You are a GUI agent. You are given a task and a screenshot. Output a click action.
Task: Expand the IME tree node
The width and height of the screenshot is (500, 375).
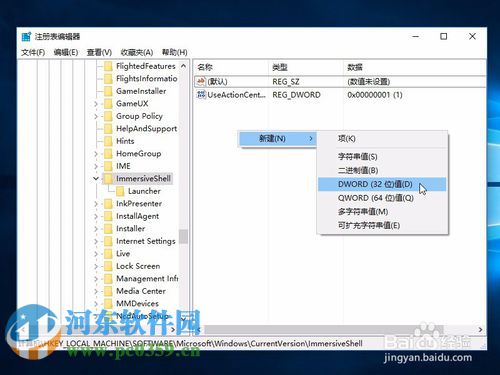(x=96, y=166)
